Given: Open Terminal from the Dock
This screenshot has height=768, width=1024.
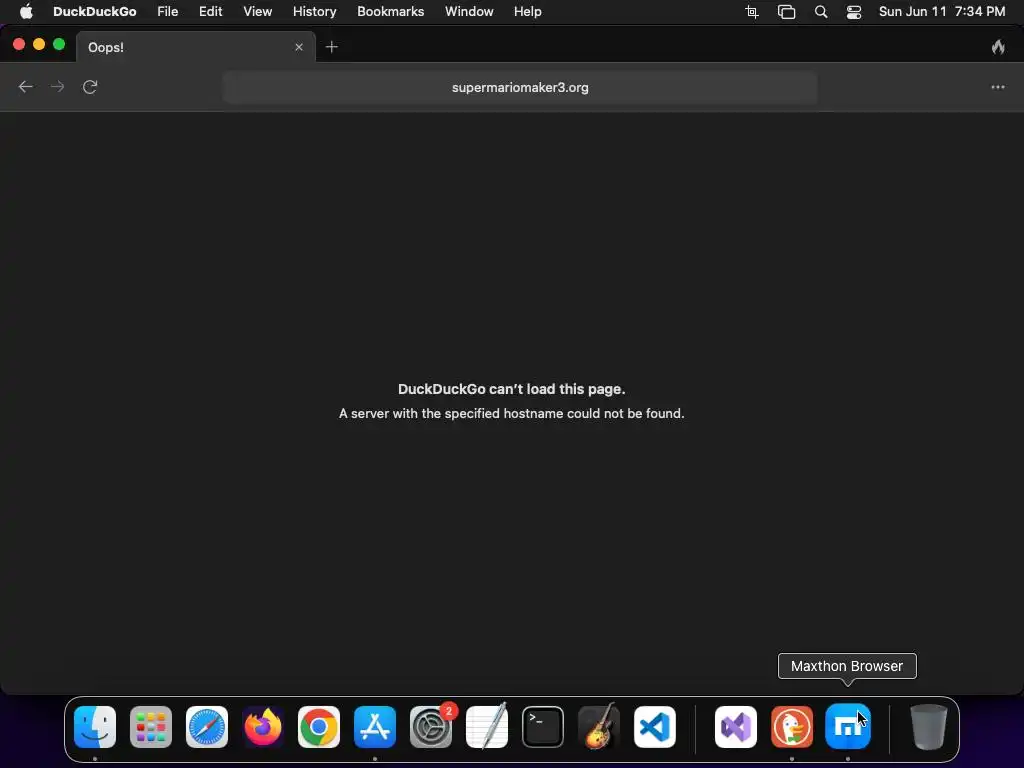Looking at the screenshot, I should tap(543, 727).
